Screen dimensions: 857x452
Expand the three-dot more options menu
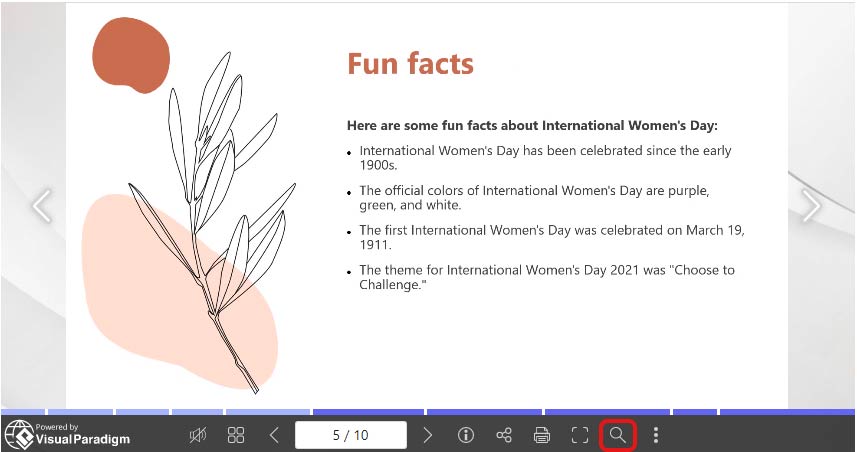coord(656,435)
